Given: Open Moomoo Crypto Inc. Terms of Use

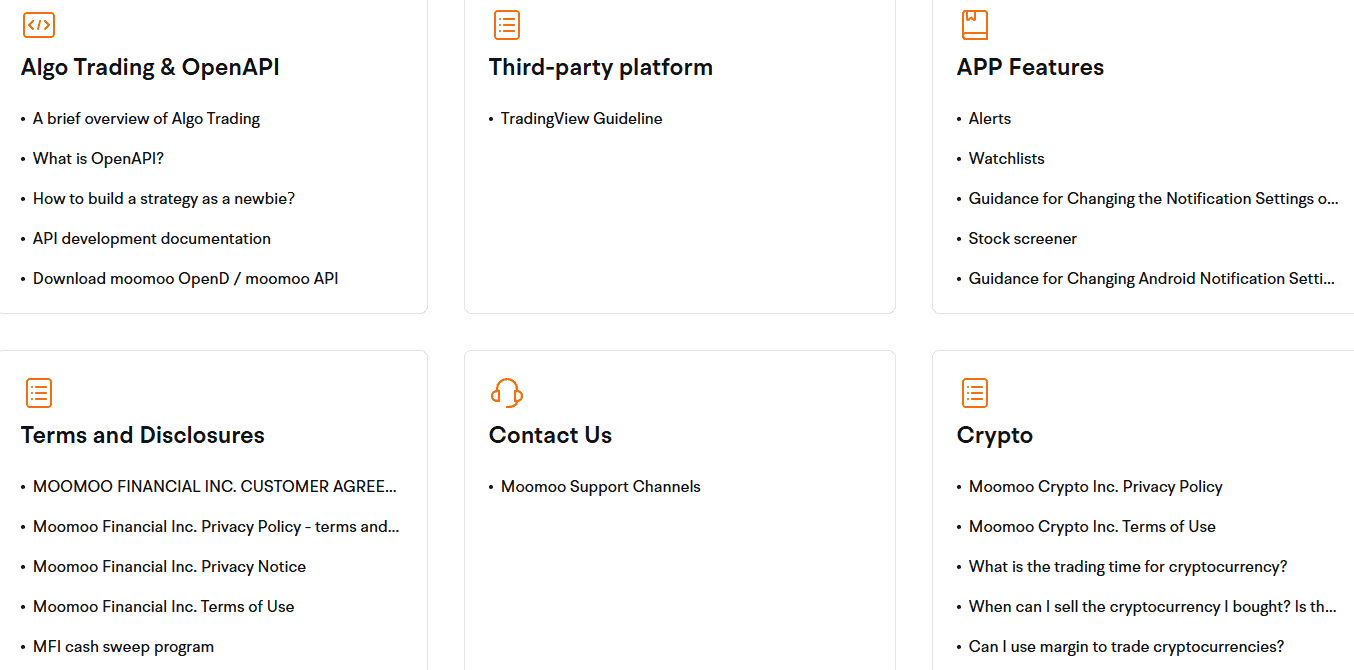Looking at the screenshot, I should 1092,527.
